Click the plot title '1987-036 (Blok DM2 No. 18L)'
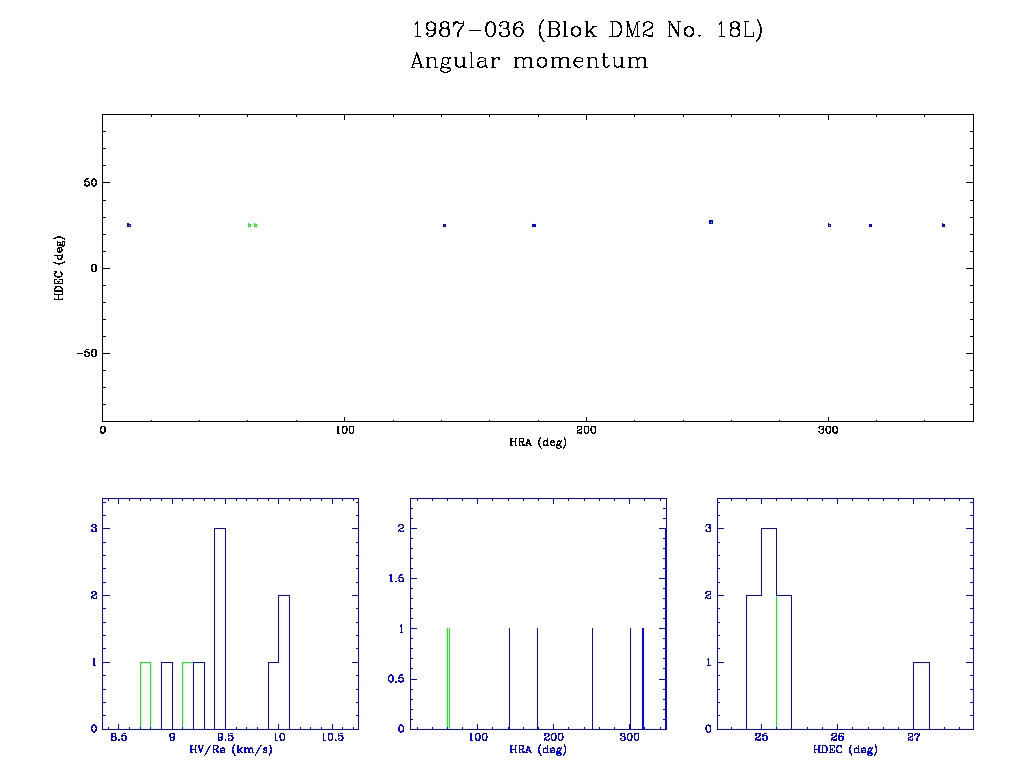Screen dimensions: 1024x768 tap(587, 30)
